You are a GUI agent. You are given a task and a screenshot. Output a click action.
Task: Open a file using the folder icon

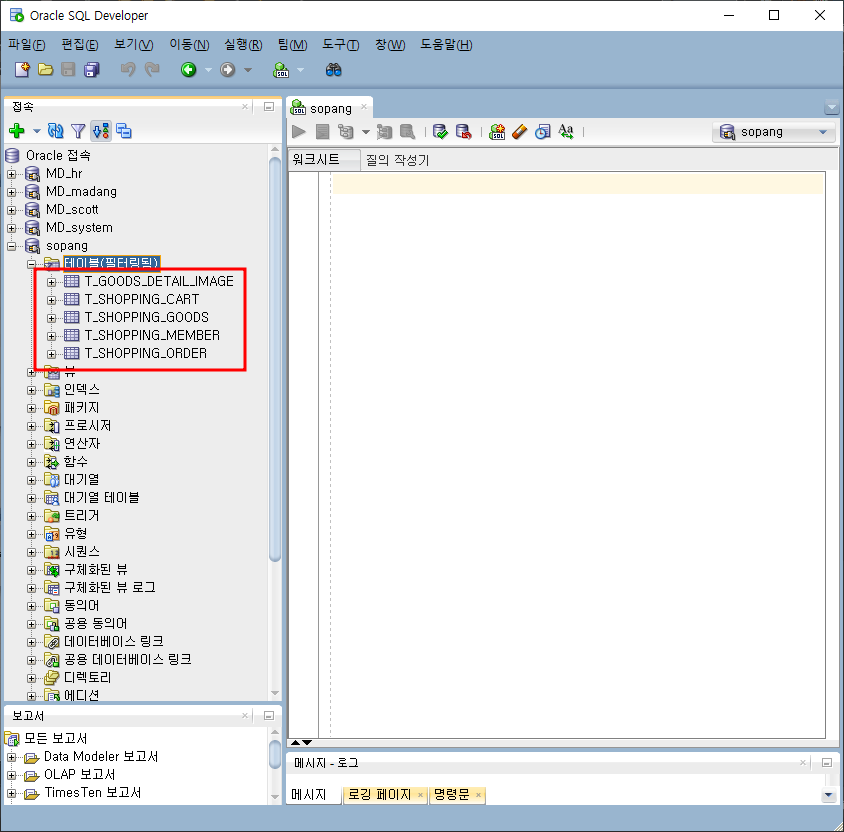click(x=46, y=69)
